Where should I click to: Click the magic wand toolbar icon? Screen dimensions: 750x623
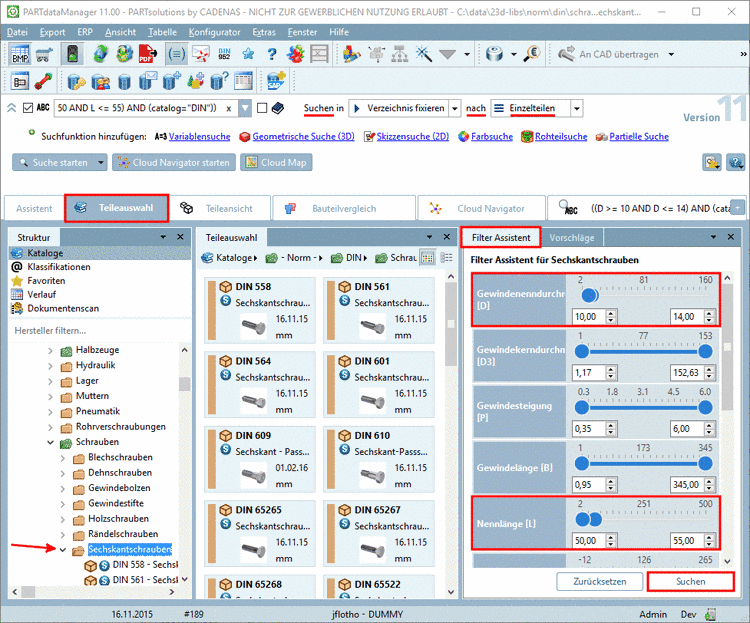[x=423, y=54]
